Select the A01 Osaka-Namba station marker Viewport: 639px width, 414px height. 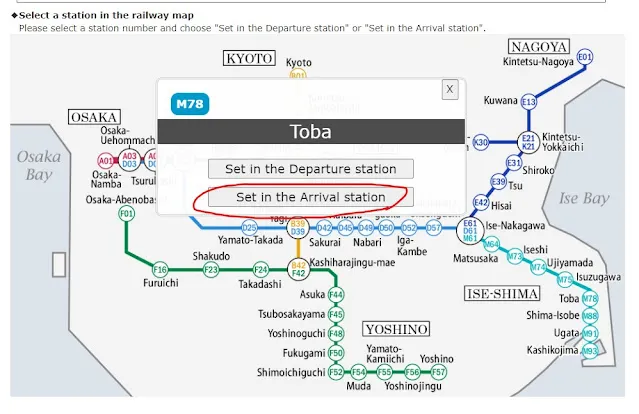(x=105, y=160)
